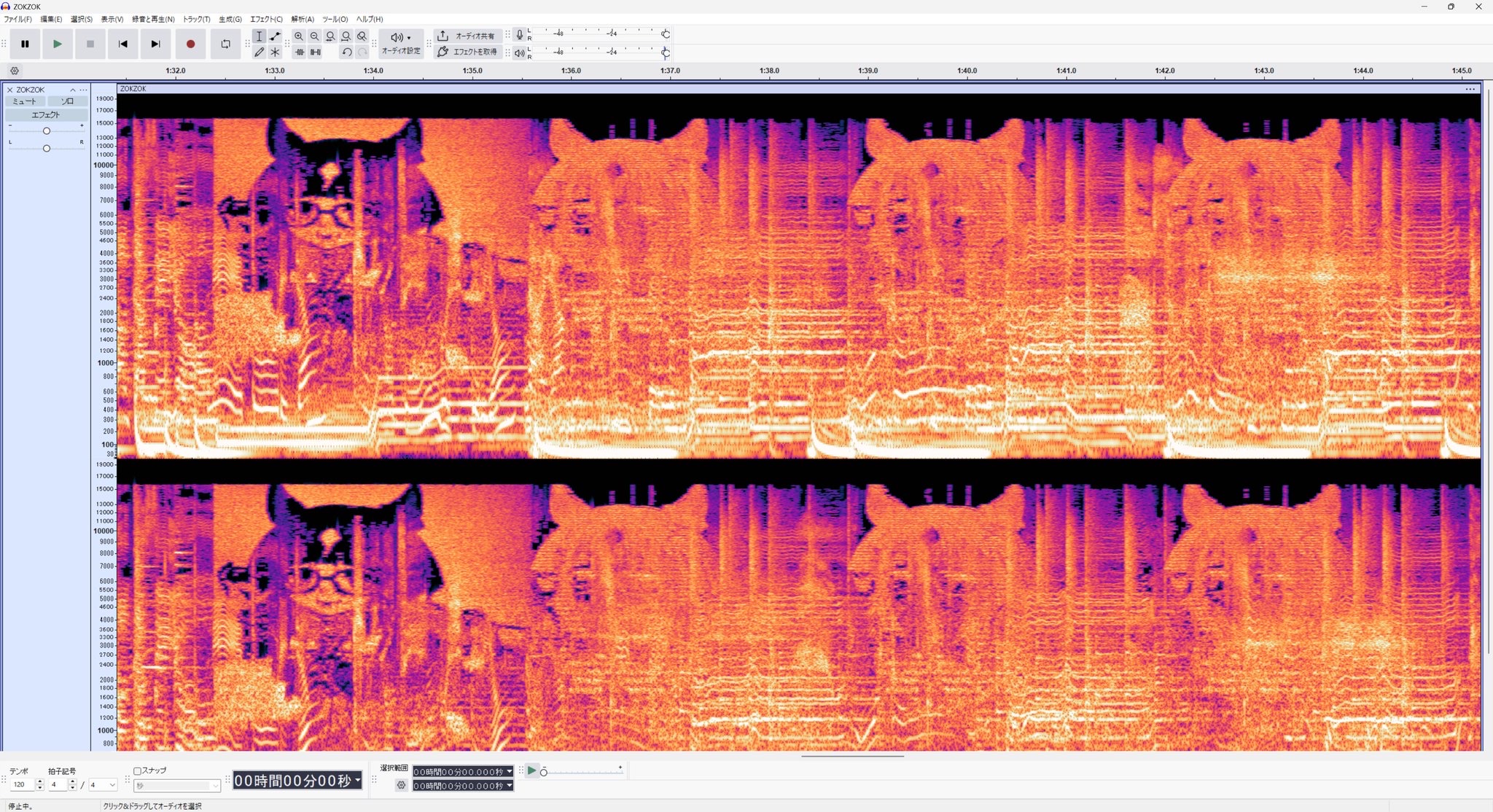Click the Undo arrow icon
This screenshot has width=1493, height=812.
click(346, 52)
